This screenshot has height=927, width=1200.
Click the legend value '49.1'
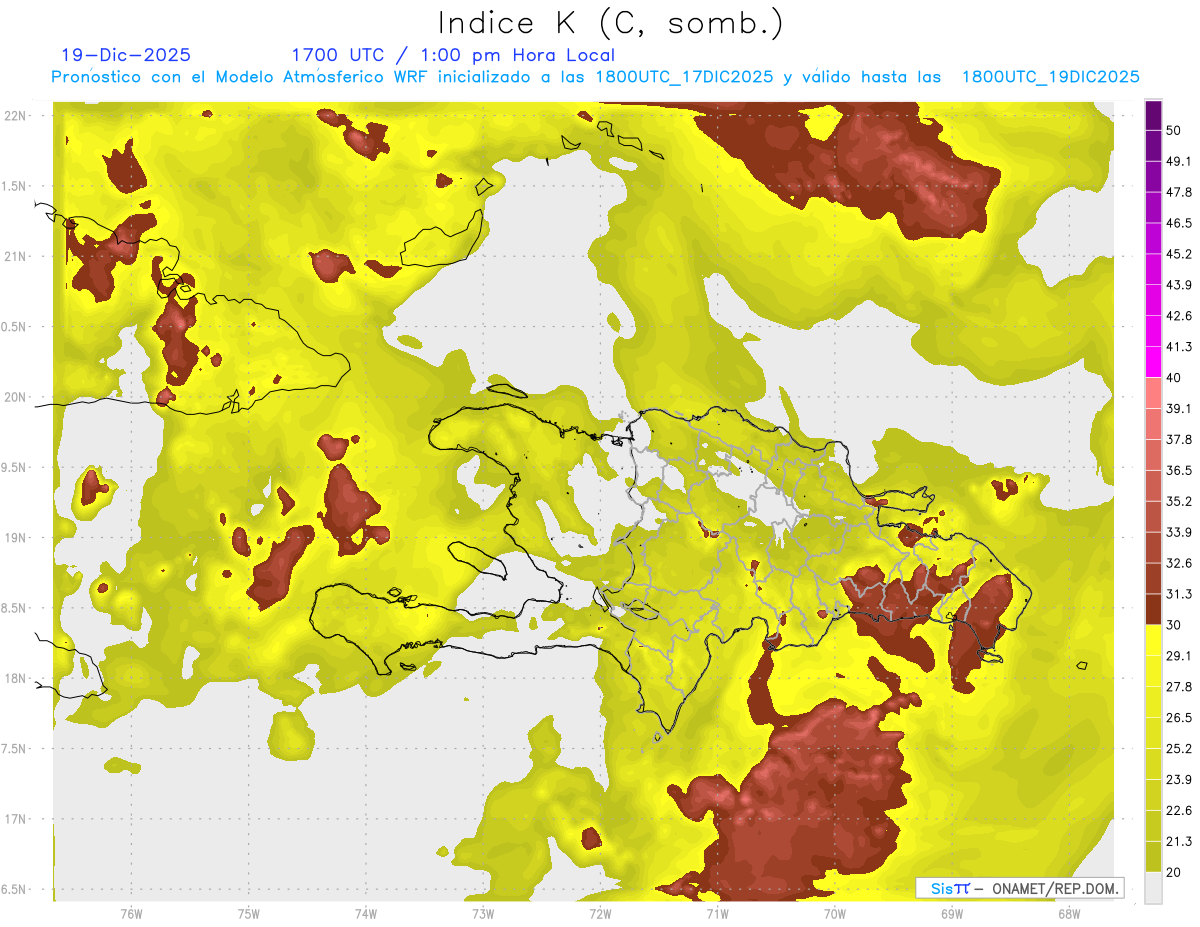pos(1178,161)
